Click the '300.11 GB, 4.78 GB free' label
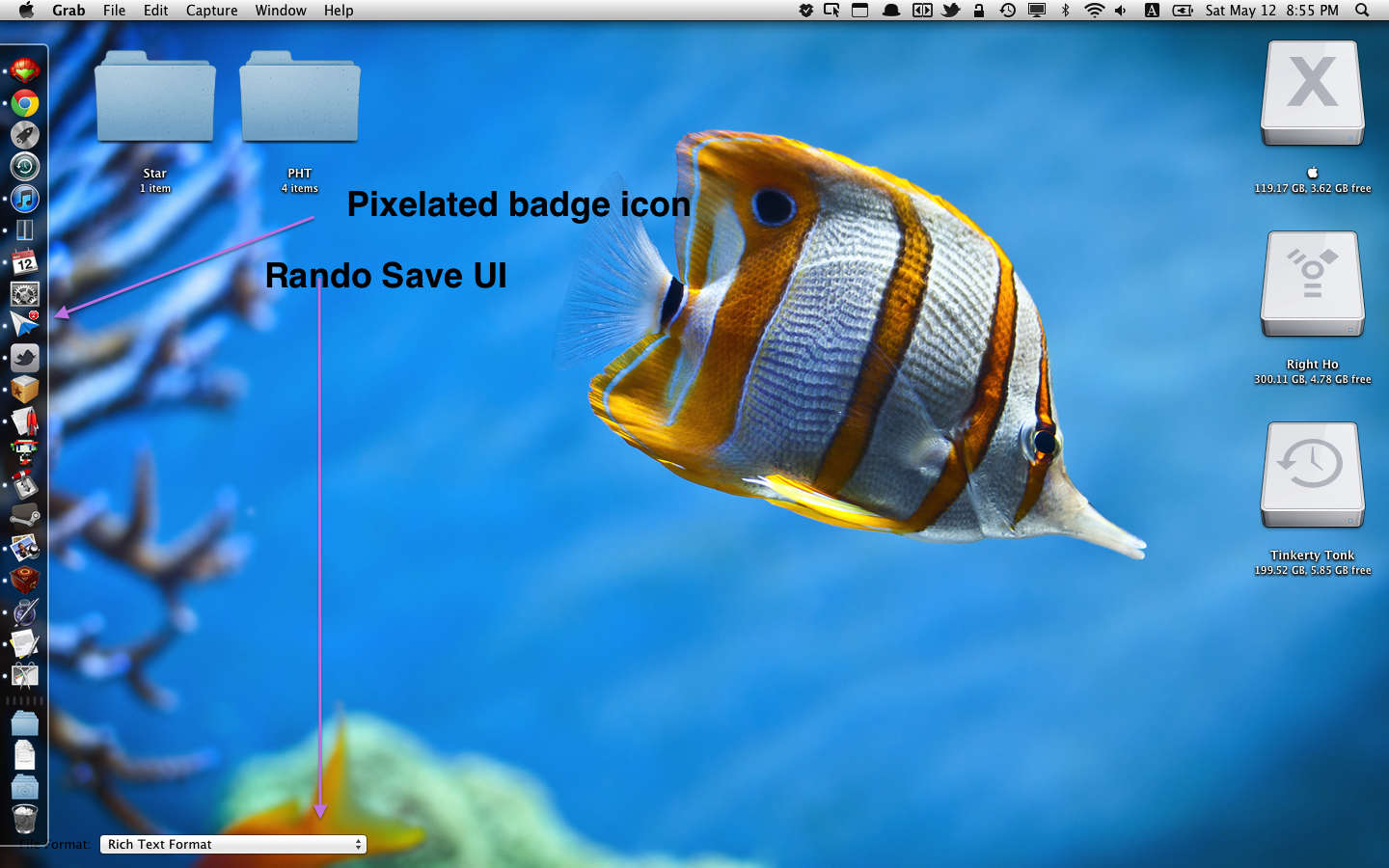This screenshot has height=868, width=1389. [x=1313, y=380]
